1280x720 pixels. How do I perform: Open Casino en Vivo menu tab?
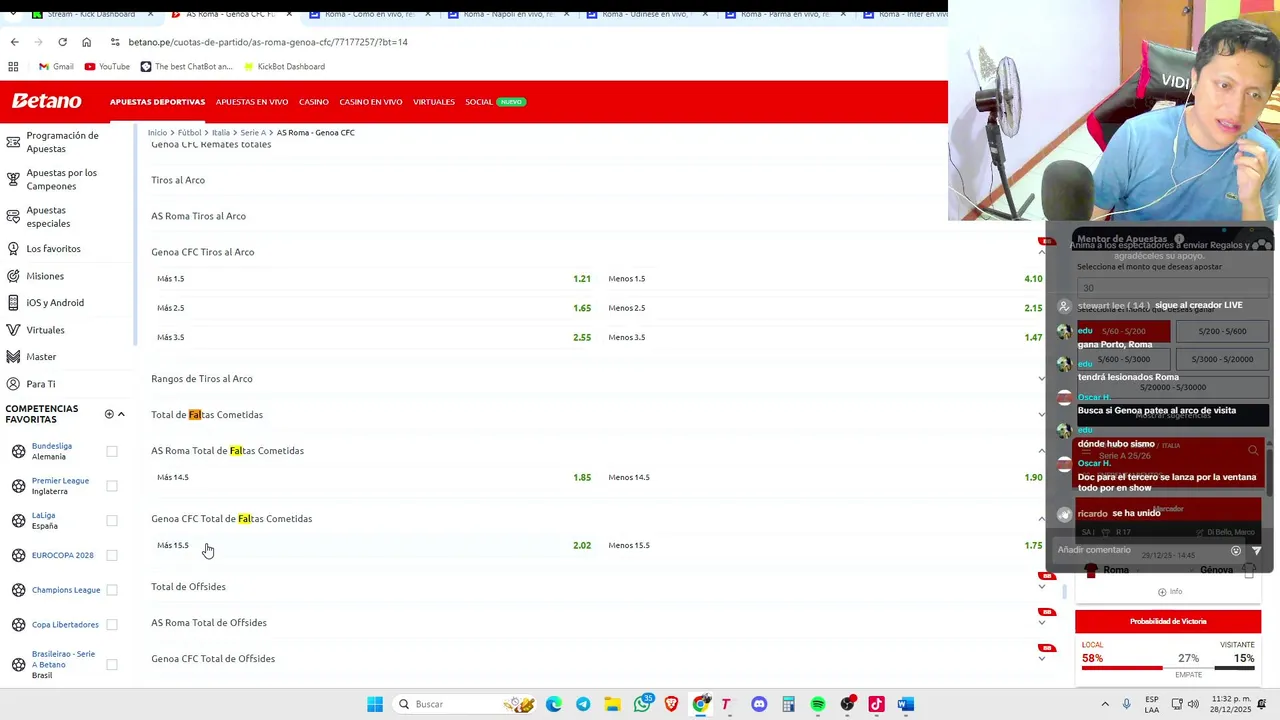click(371, 102)
